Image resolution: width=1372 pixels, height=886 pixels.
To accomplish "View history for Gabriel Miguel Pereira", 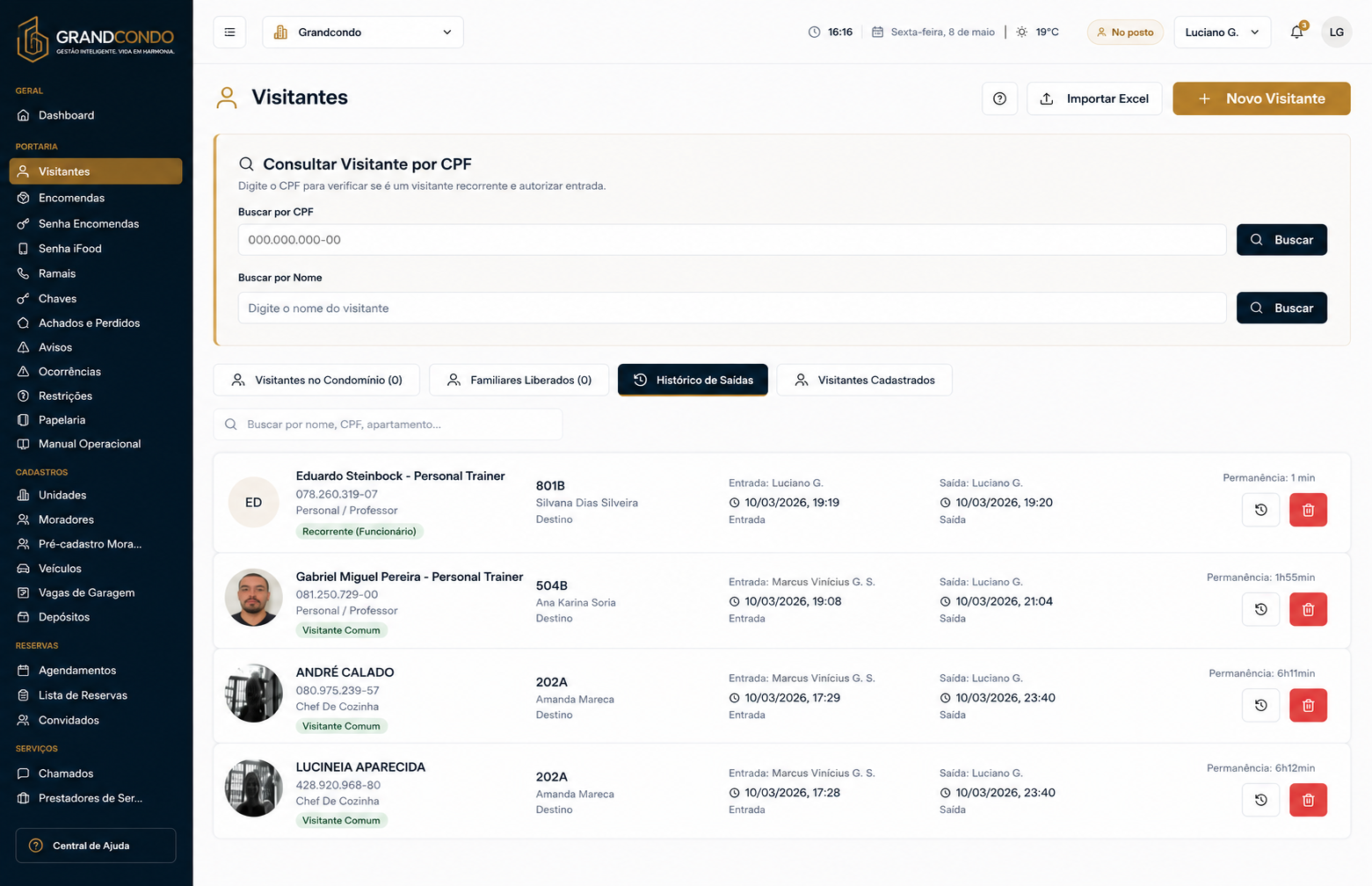I will click(x=1260, y=609).
